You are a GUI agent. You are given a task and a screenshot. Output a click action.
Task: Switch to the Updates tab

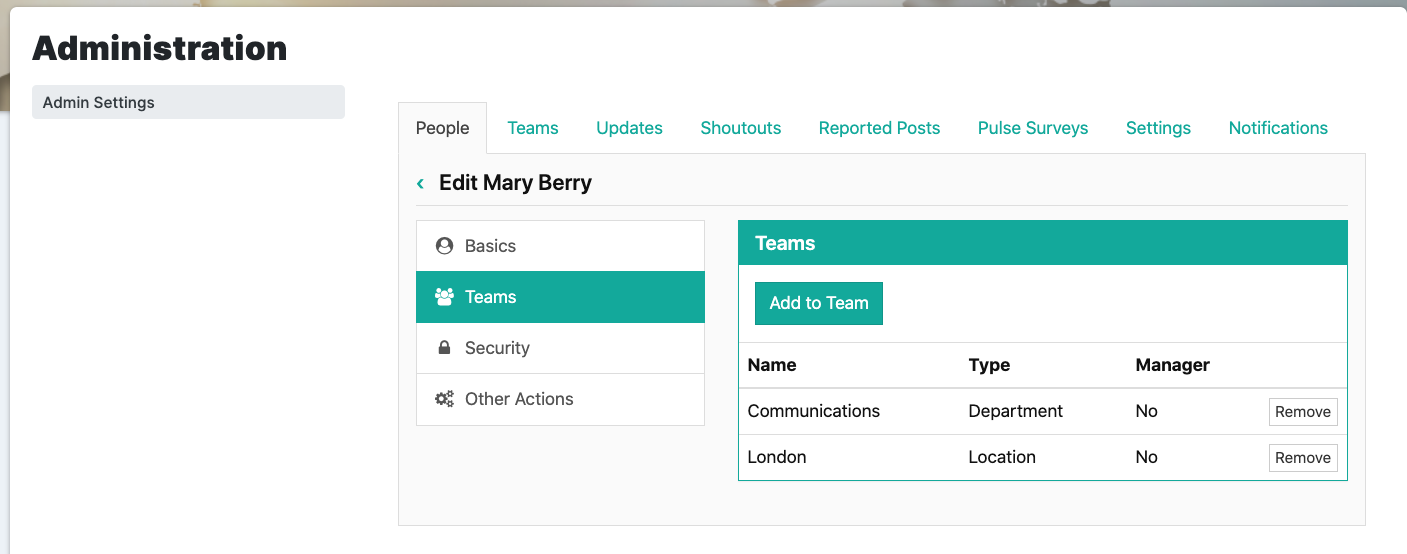point(630,128)
